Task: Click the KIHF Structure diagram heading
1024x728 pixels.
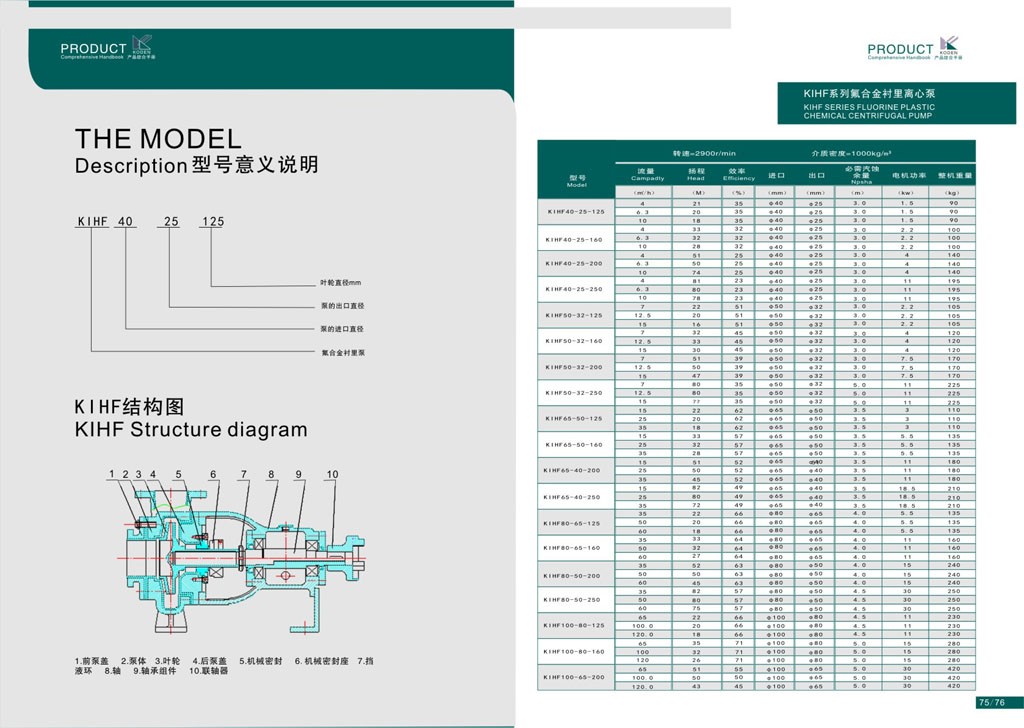Action: [191, 430]
